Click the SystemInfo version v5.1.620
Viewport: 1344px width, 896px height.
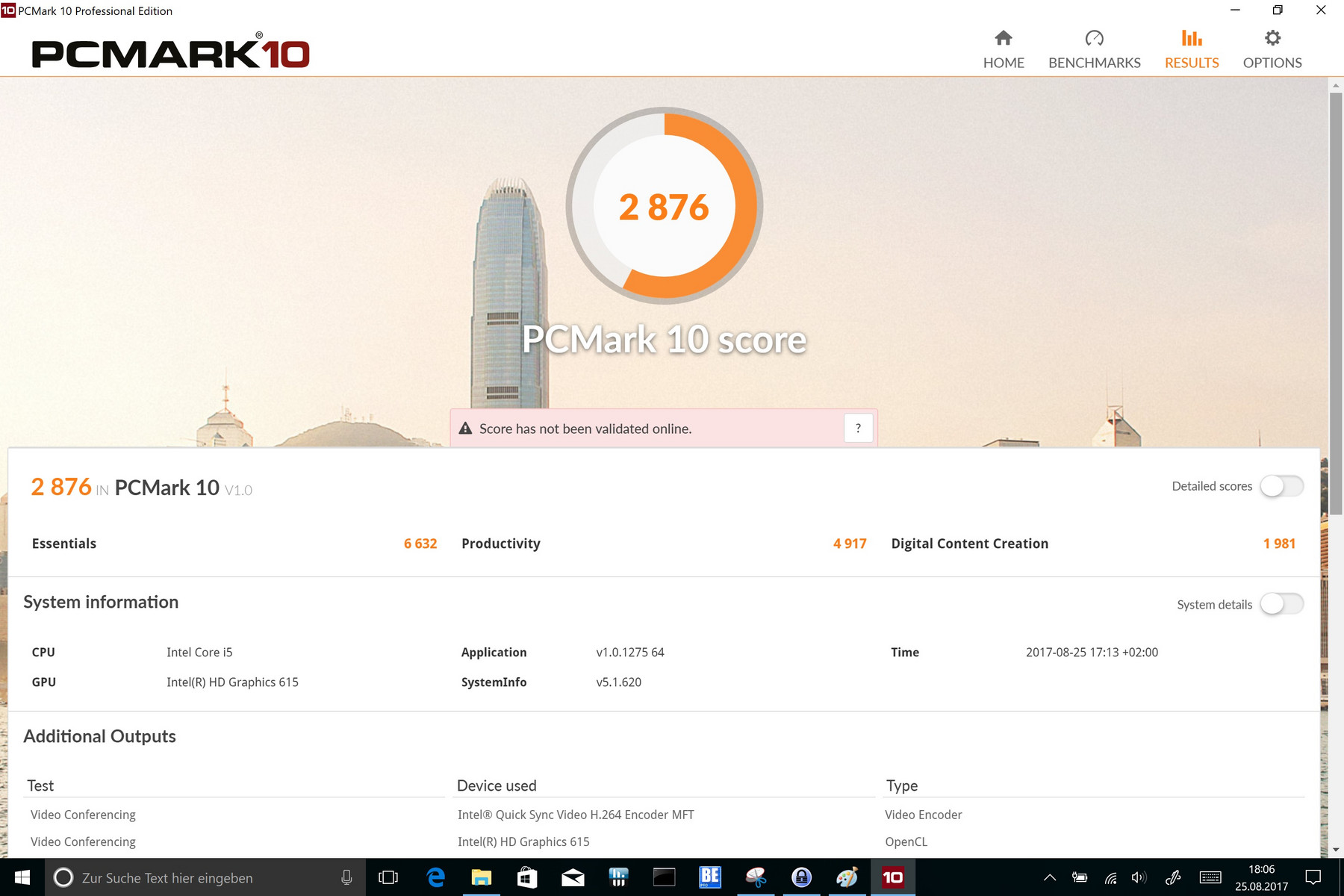pos(618,682)
